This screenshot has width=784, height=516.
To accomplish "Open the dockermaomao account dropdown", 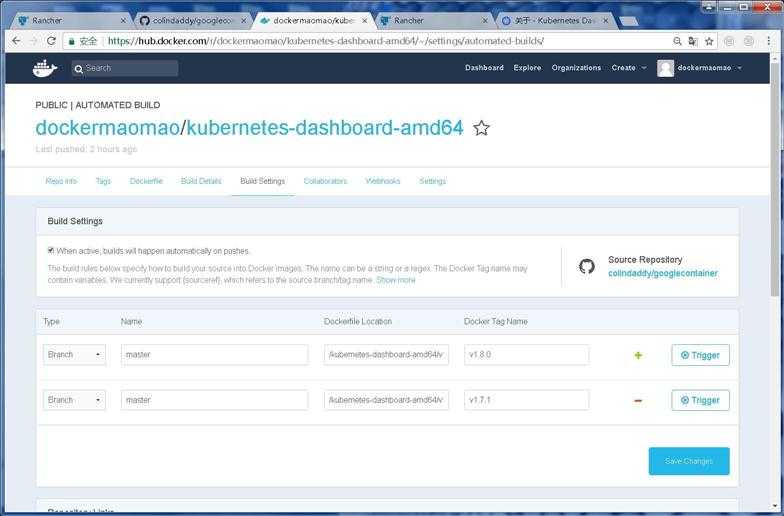I will click(x=710, y=68).
